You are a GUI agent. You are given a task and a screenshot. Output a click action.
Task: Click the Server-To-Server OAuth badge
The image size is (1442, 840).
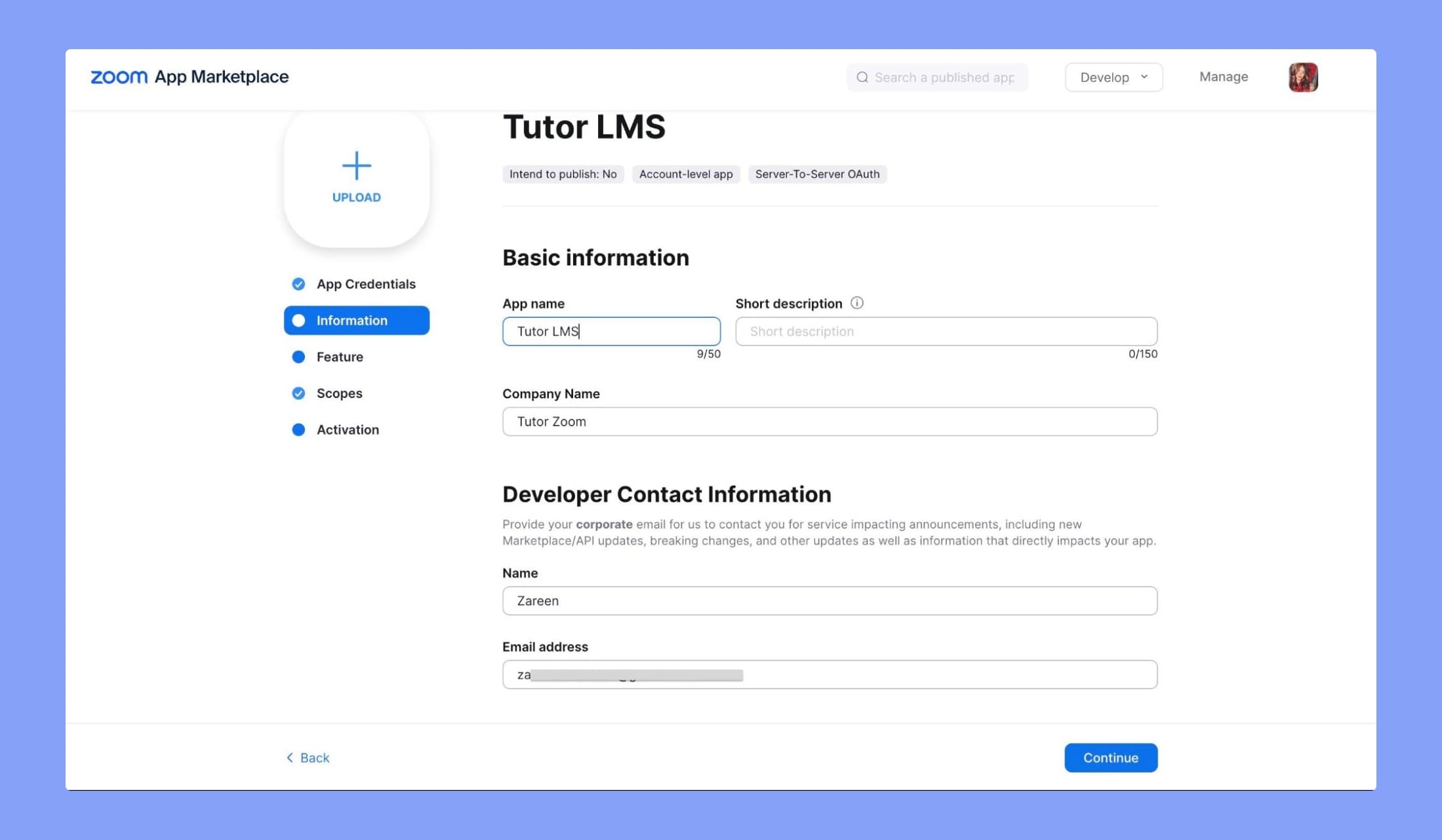click(817, 174)
